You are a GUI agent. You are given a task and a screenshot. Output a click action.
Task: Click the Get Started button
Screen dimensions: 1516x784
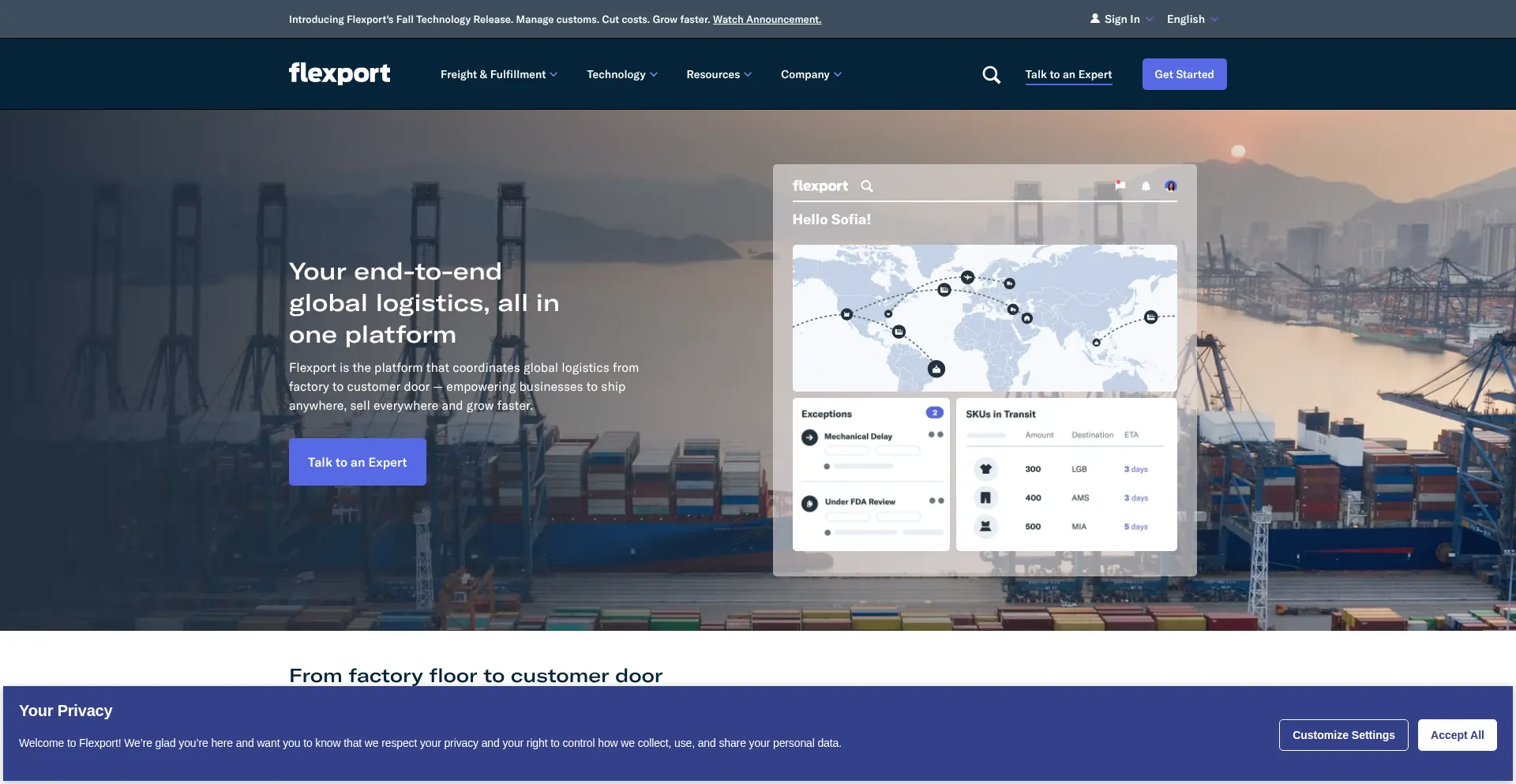[x=1184, y=73]
